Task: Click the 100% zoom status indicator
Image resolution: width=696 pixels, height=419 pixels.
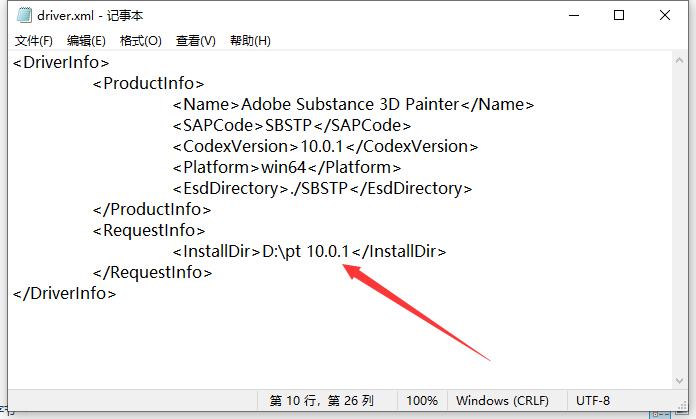Action: pyautogui.click(x=422, y=400)
